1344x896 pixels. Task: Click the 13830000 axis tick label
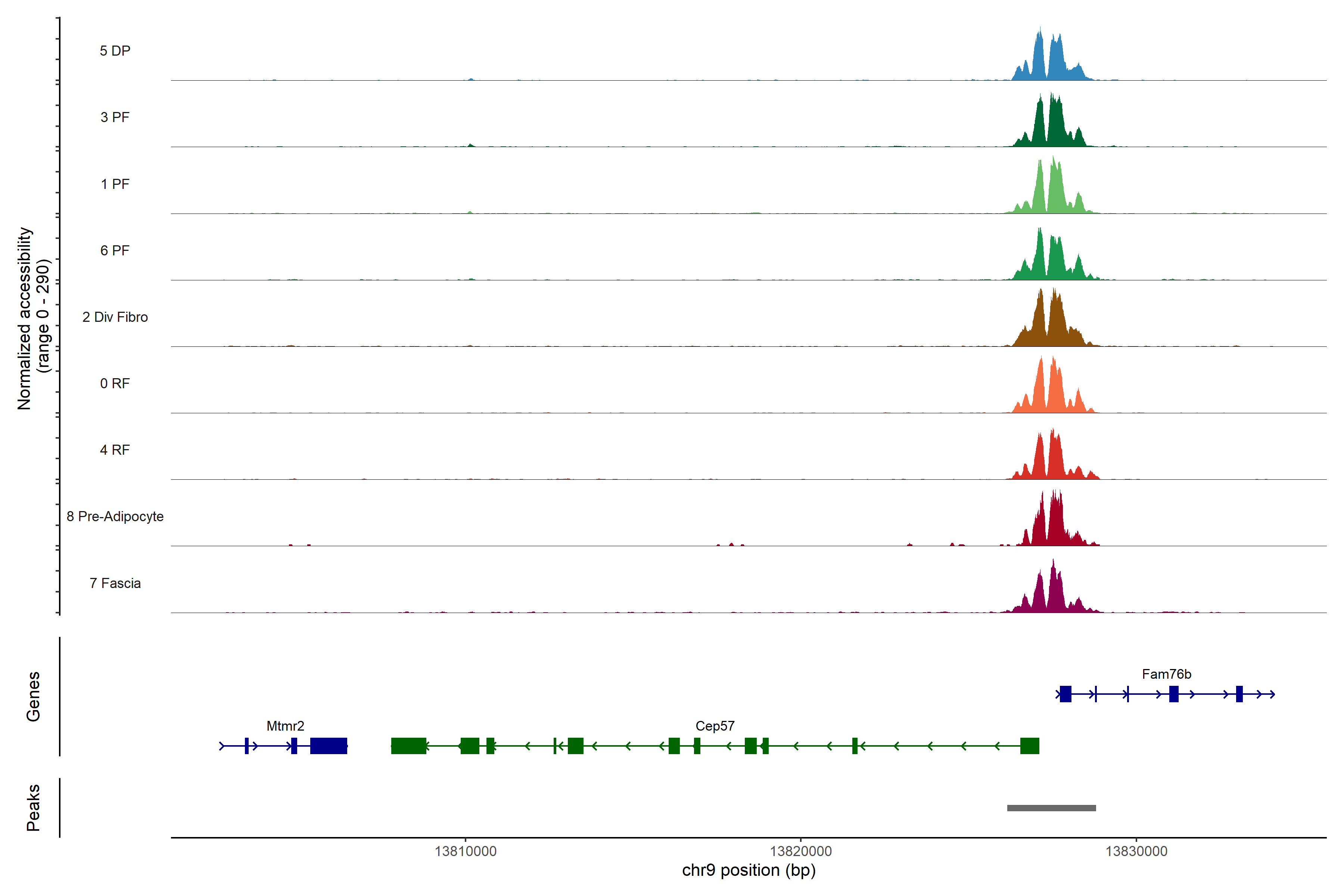tap(1136, 852)
